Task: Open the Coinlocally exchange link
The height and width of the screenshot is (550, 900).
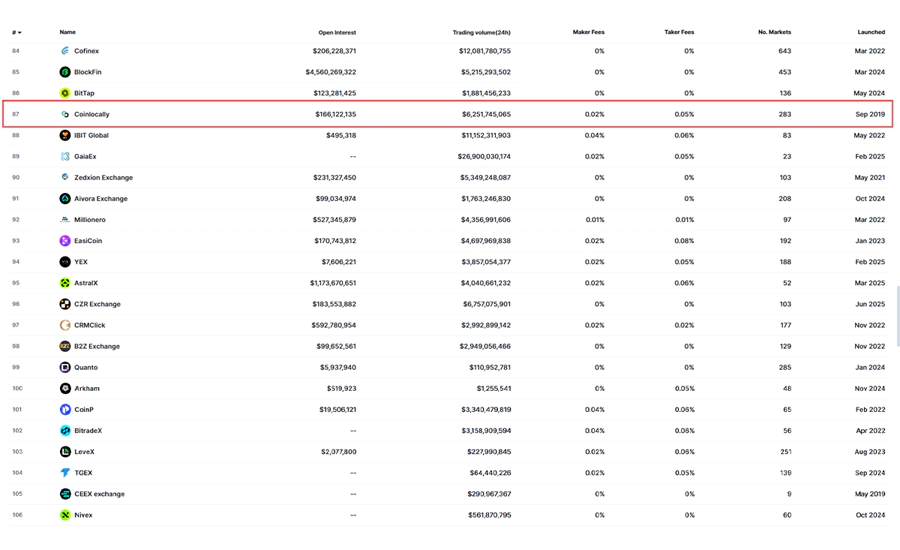Action: [92, 114]
